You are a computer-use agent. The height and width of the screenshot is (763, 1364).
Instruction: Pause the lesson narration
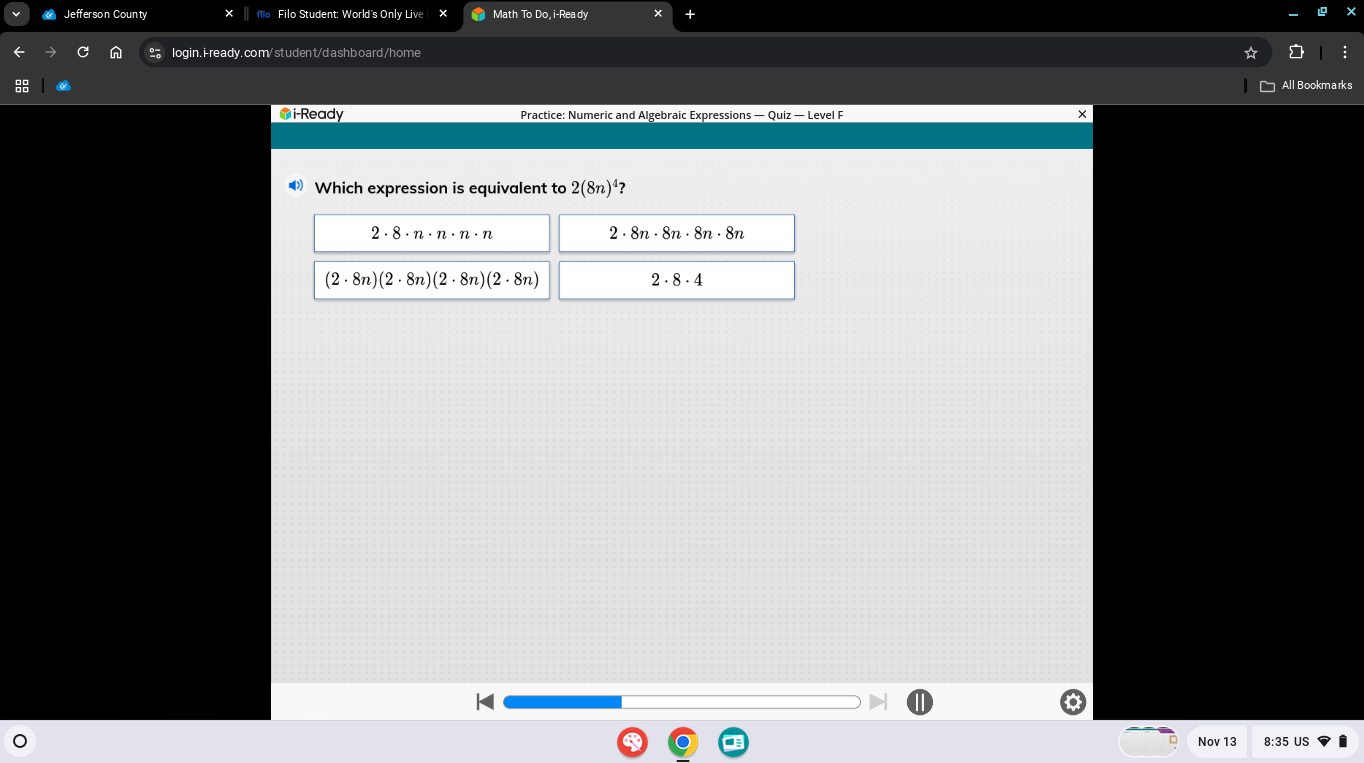(919, 702)
